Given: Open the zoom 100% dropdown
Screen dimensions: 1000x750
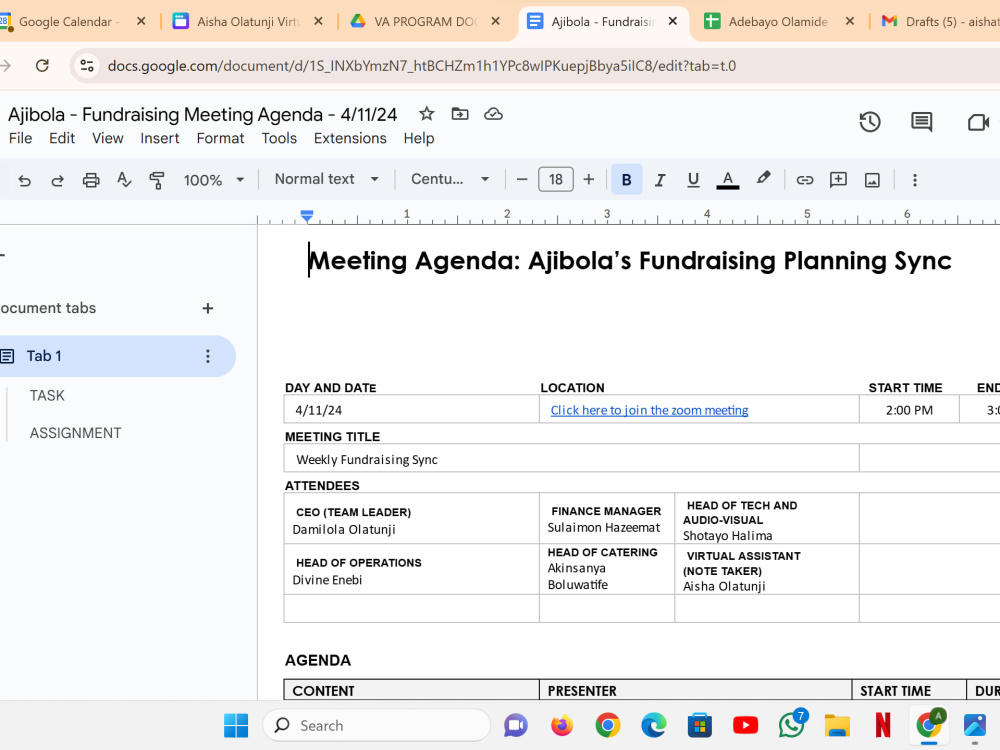Looking at the screenshot, I should pyautogui.click(x=214, y=180).
